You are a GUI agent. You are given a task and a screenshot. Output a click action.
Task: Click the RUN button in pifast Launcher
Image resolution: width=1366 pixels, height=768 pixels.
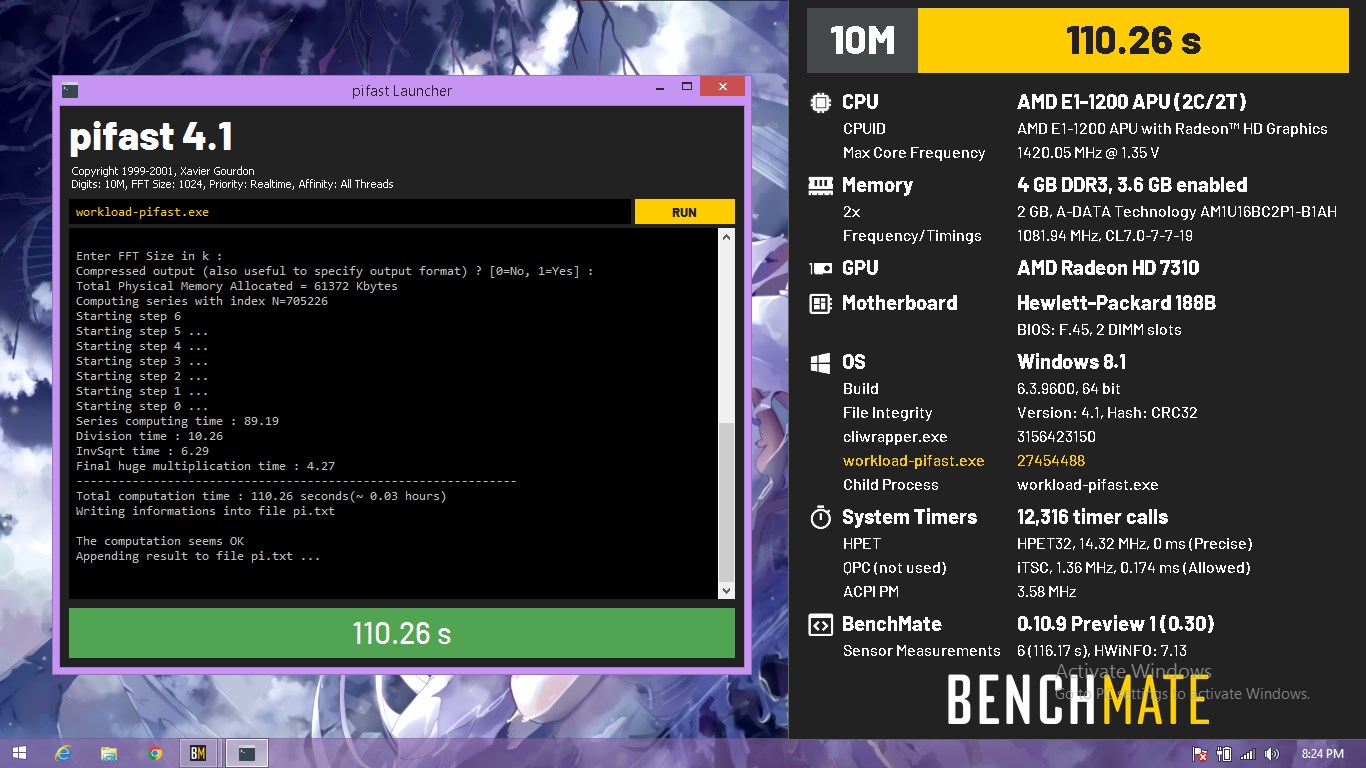click(684, 212)
